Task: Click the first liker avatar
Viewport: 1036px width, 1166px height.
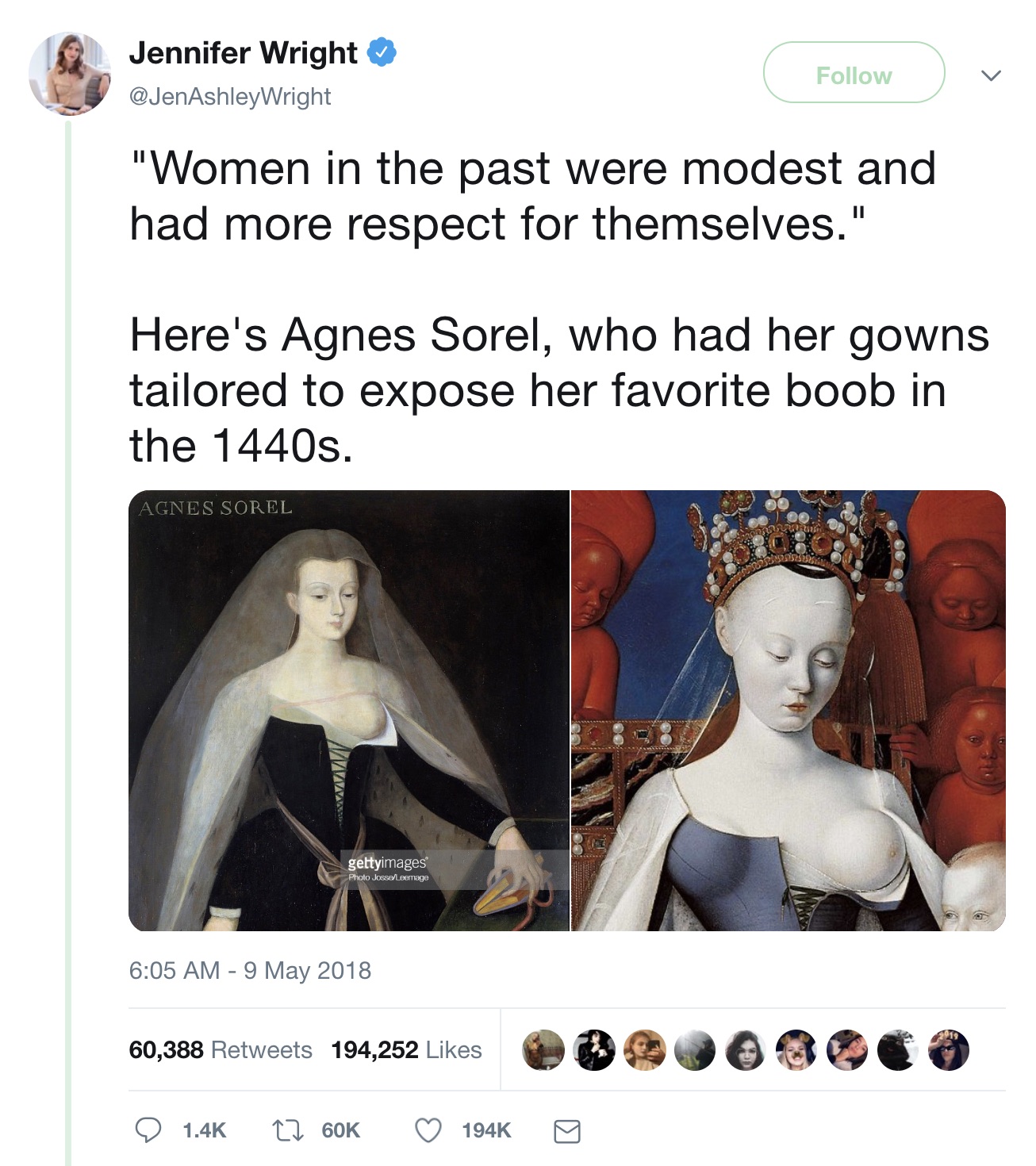Action: (543, 1050)
